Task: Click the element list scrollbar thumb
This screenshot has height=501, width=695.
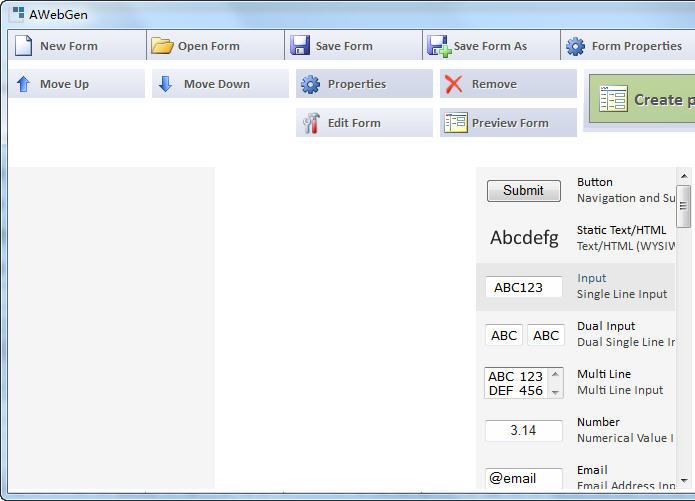Action: coord(683,206)
